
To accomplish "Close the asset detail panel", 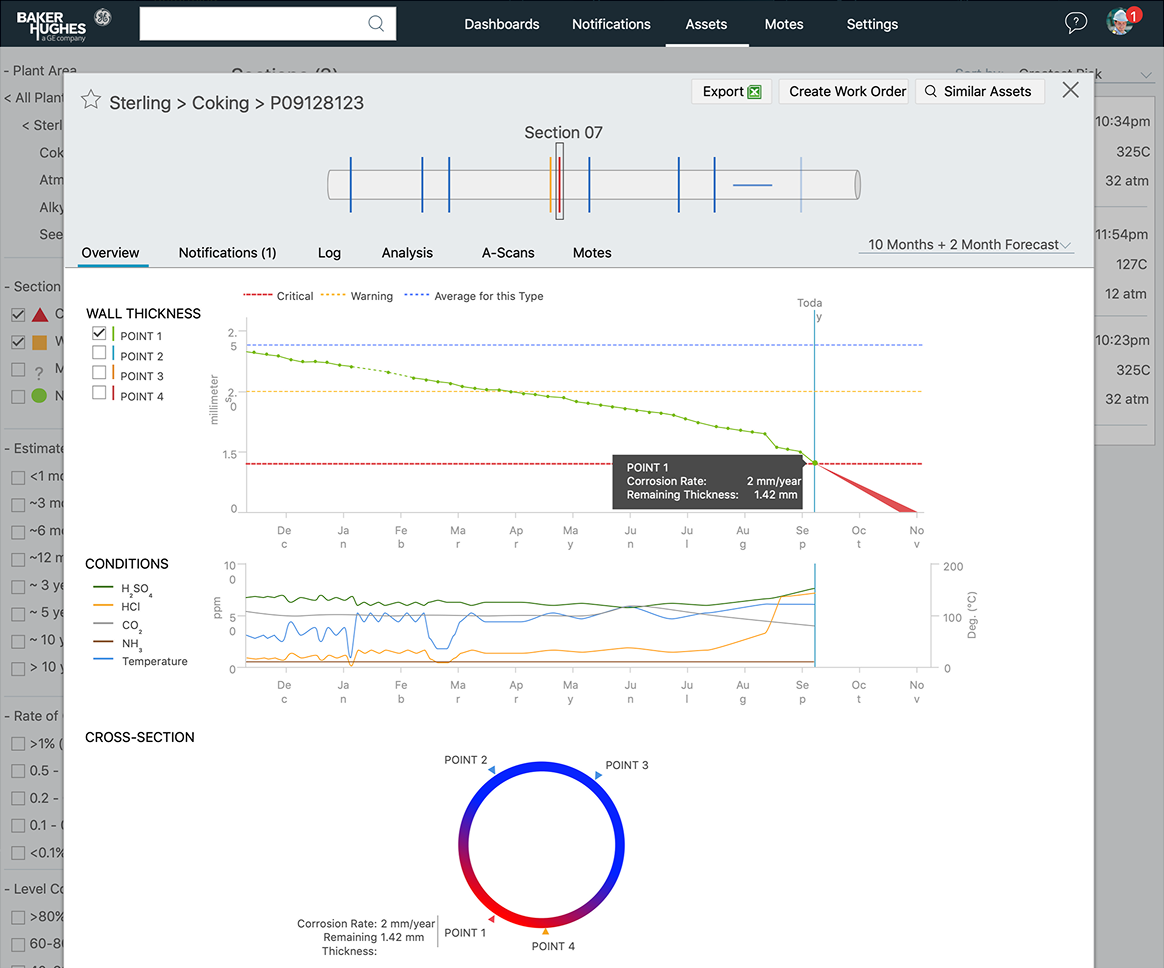I will tap(1070, 90).
